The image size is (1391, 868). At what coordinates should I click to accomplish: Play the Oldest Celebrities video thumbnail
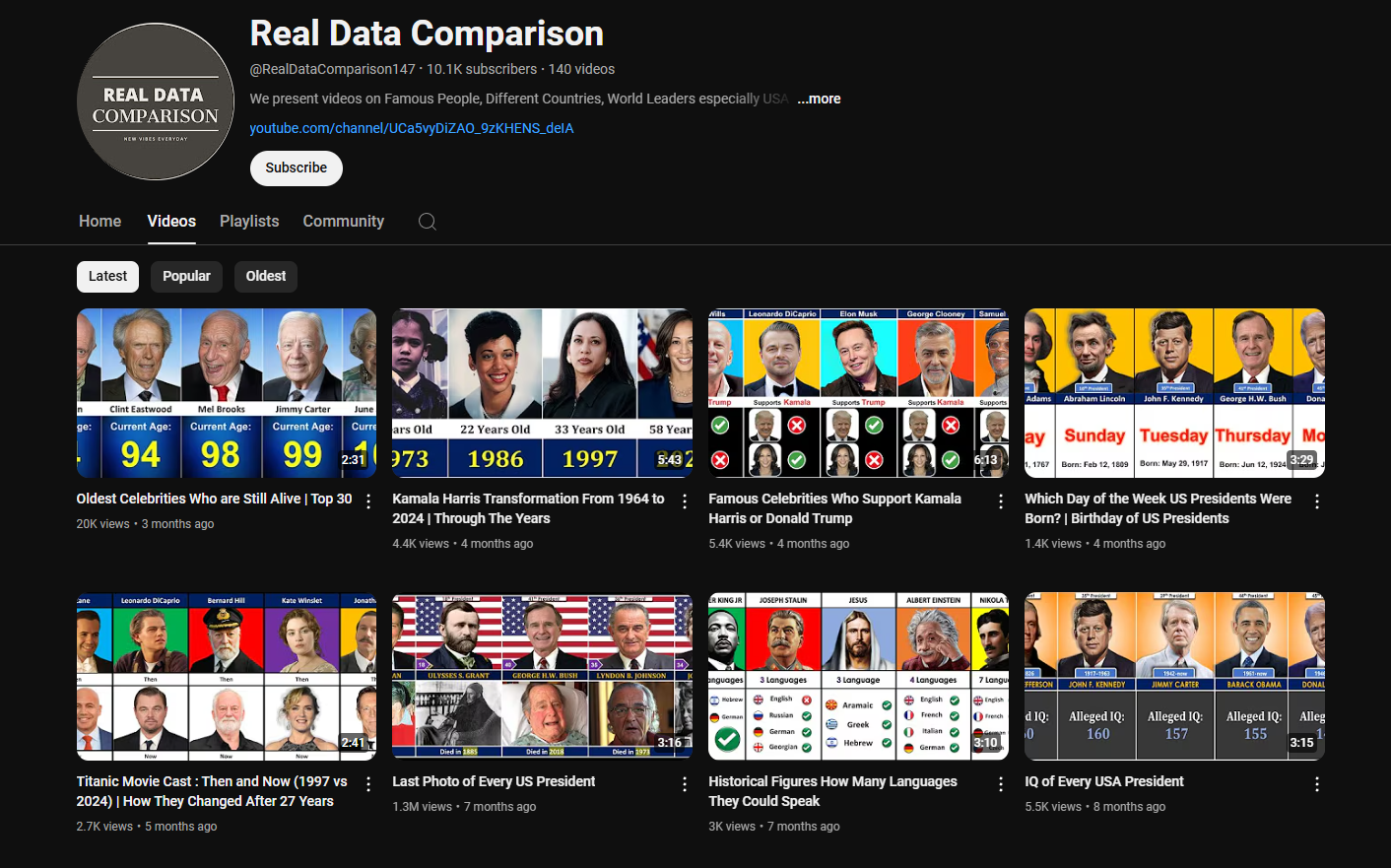[227, 393]
